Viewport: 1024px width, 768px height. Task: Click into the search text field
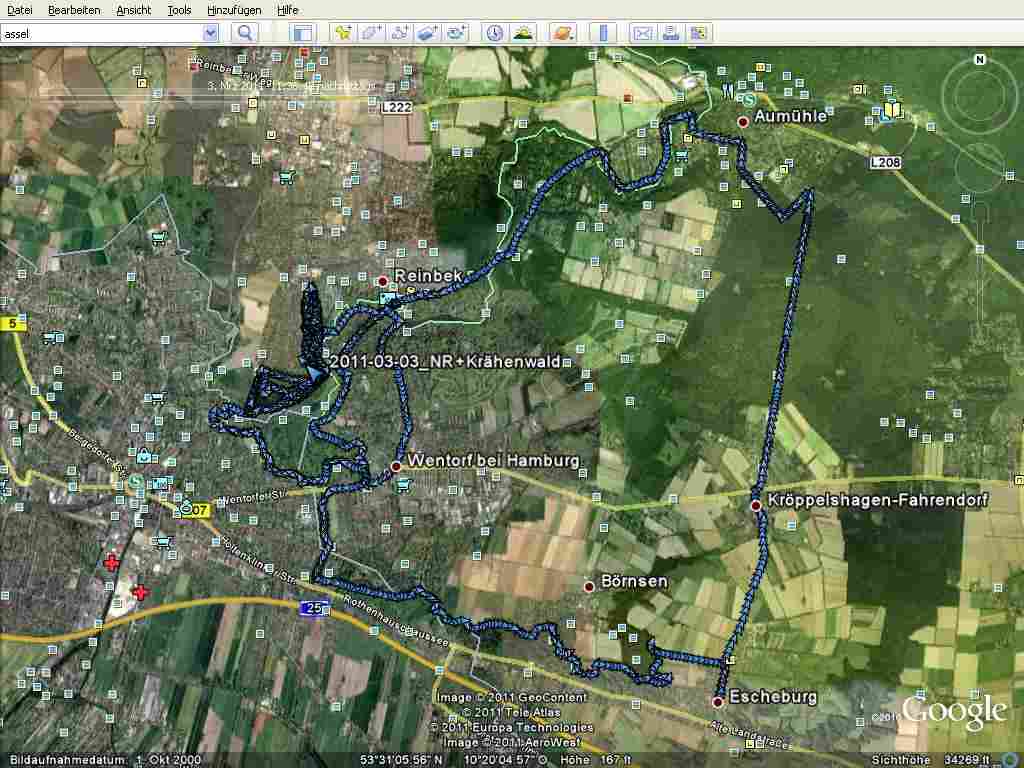coord(100,33)
